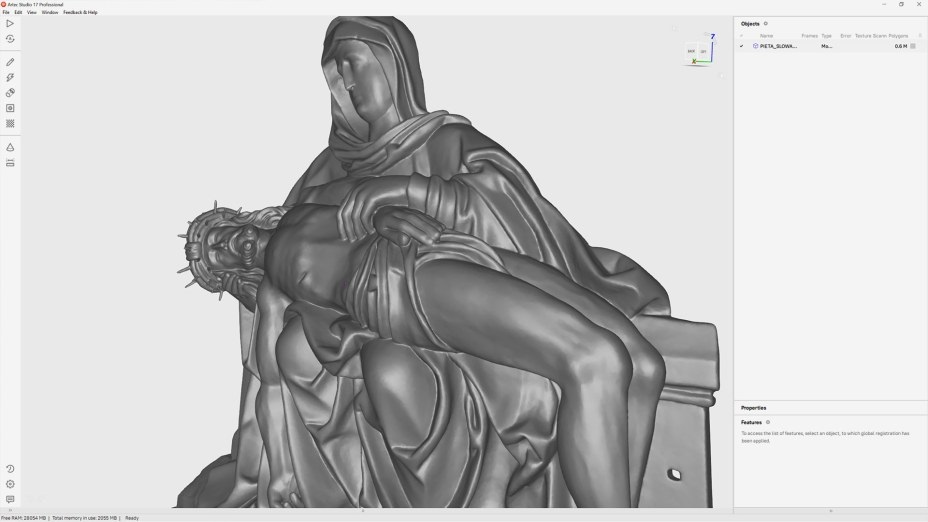Open the Features panel options gear

pos(767,422)
